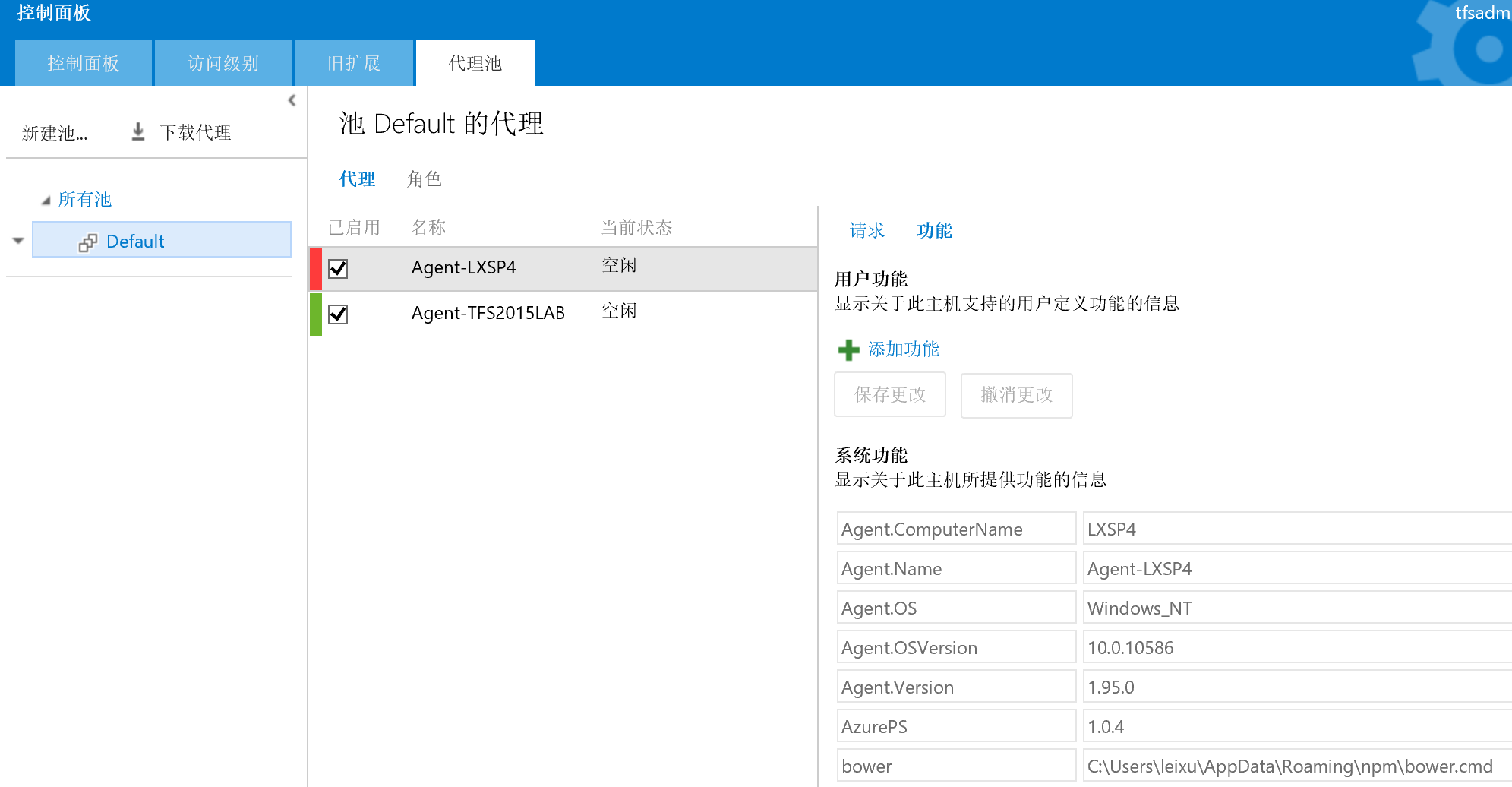
Task: Switch to the 代理 sub-tab
Action: tap(357, 179)
